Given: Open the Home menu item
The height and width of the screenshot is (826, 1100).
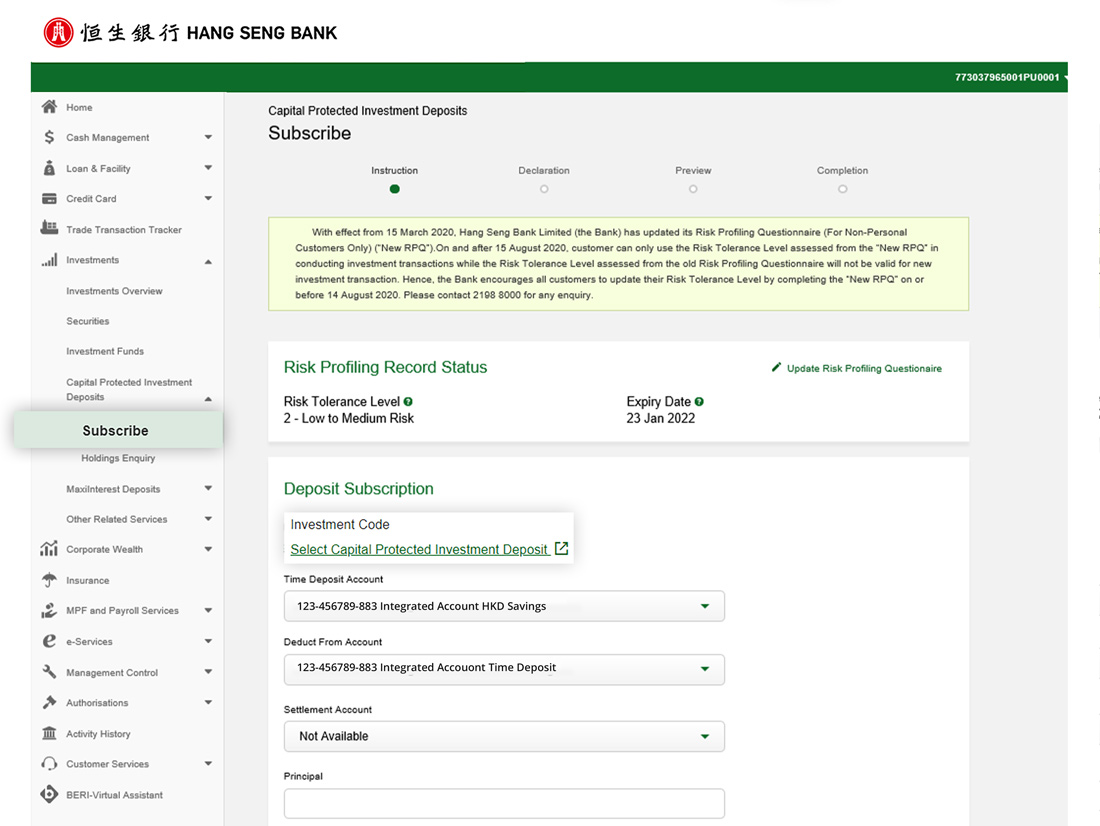Looking at the screenshot, I should [79, 107].
